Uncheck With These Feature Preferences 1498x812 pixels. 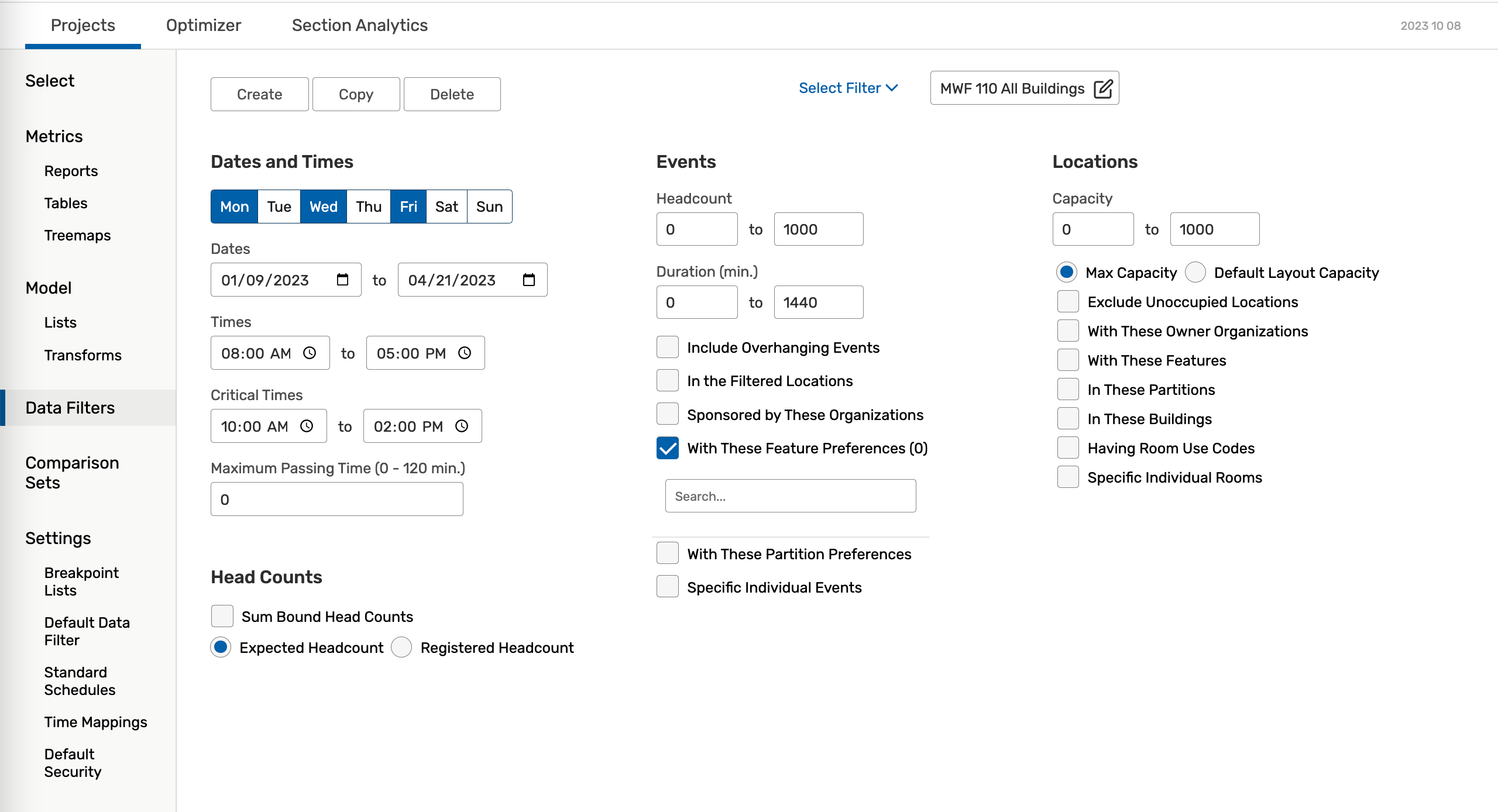(668, 448)
